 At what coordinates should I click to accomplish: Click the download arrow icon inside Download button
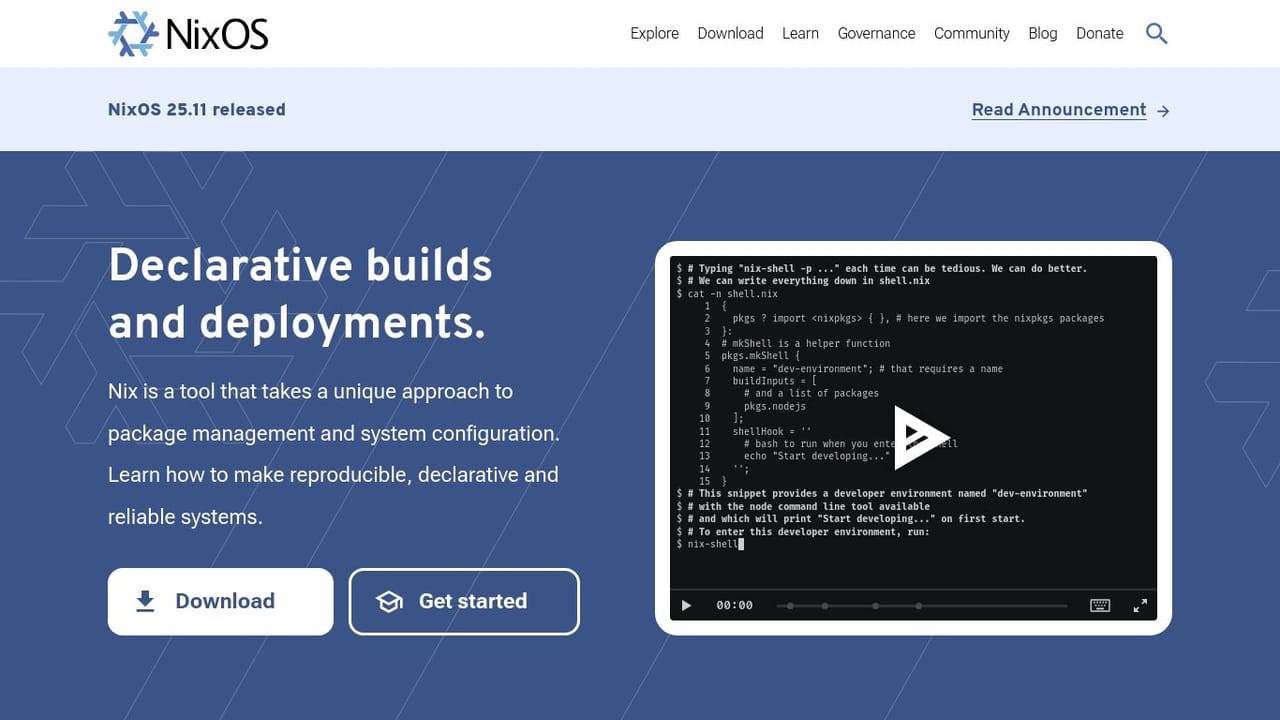(x=145, y=601)
